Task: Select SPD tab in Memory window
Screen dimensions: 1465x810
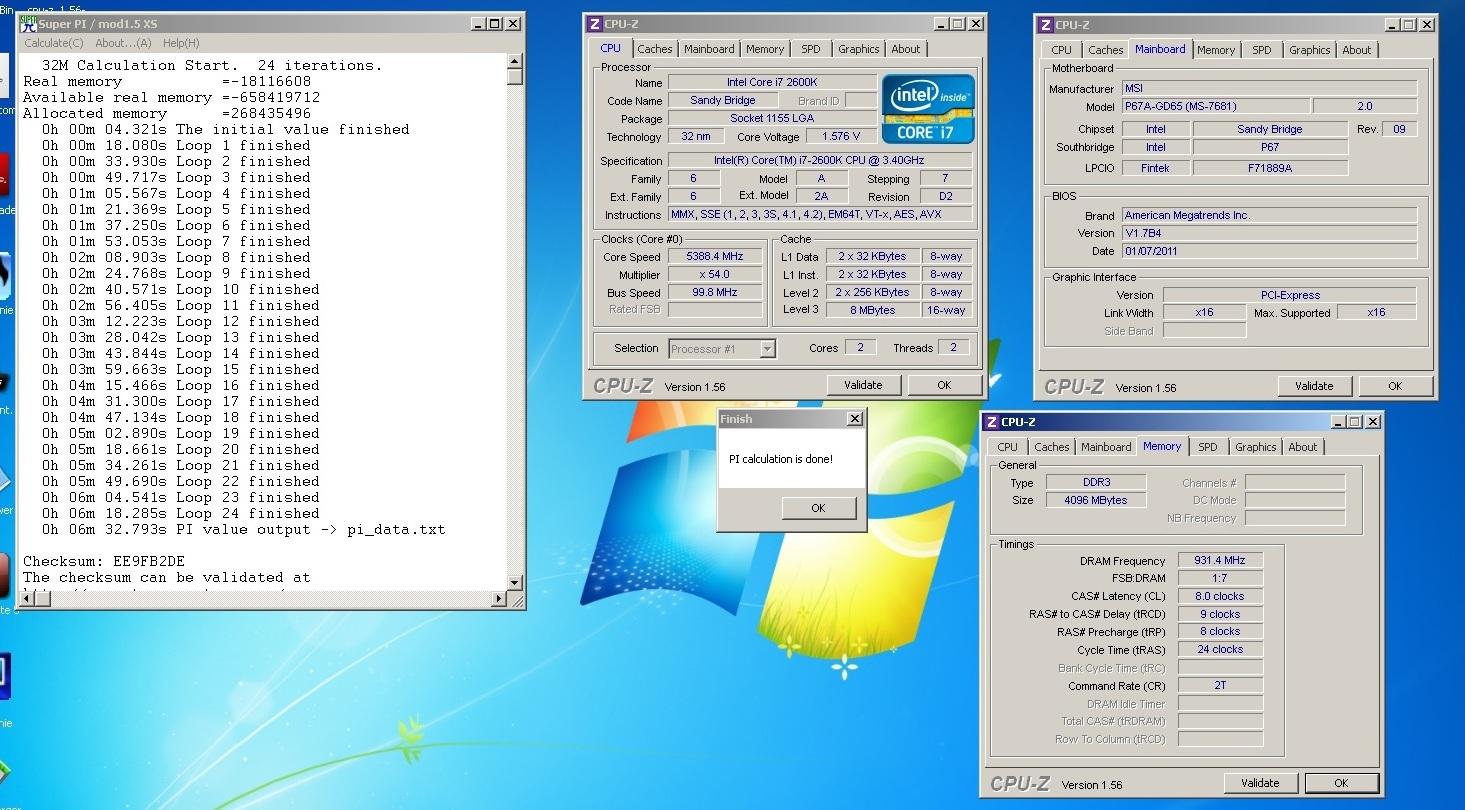Action: click(1208, 447)
